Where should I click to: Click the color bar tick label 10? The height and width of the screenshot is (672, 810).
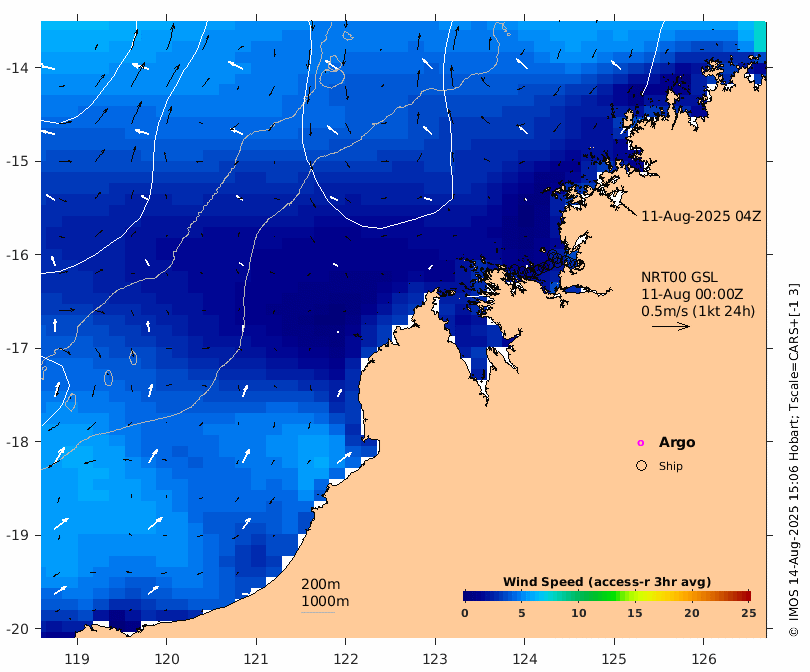579,613
